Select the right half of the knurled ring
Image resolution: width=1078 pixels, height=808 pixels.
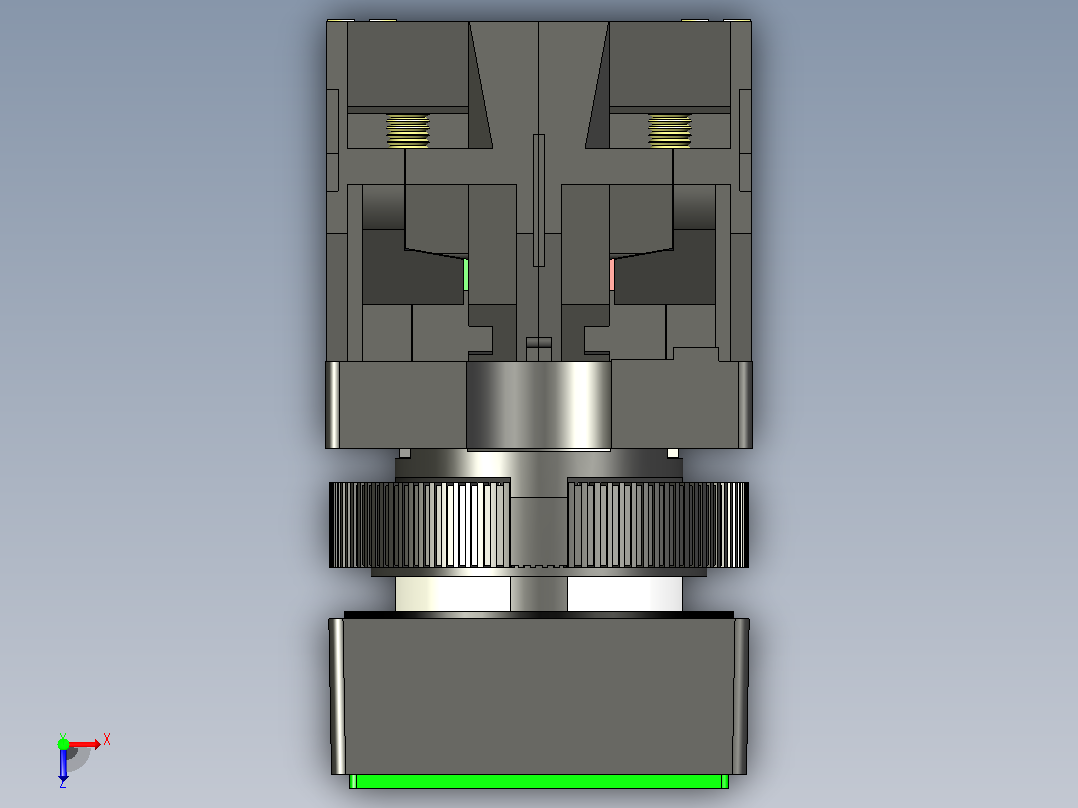pyautogui.click(x=658, y=525)
